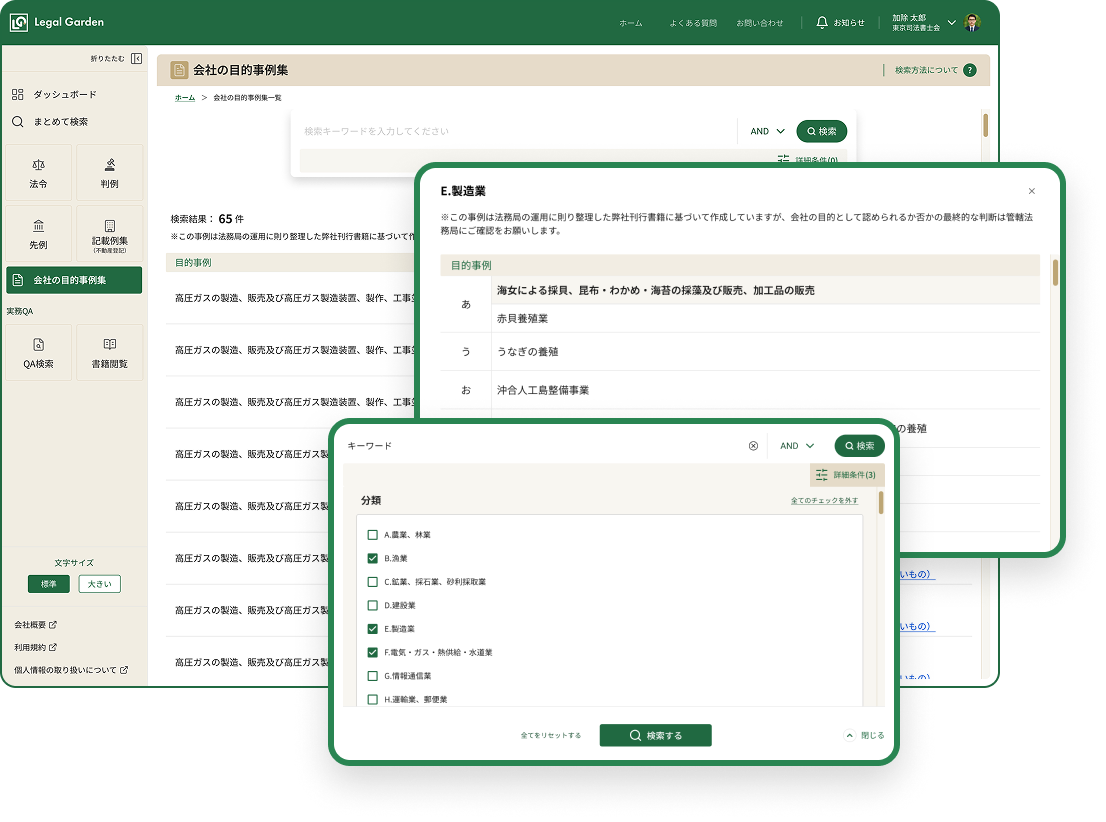Open the AND dropdown in search panel
Screen dimensions: 1106x822
coord(797,446)
